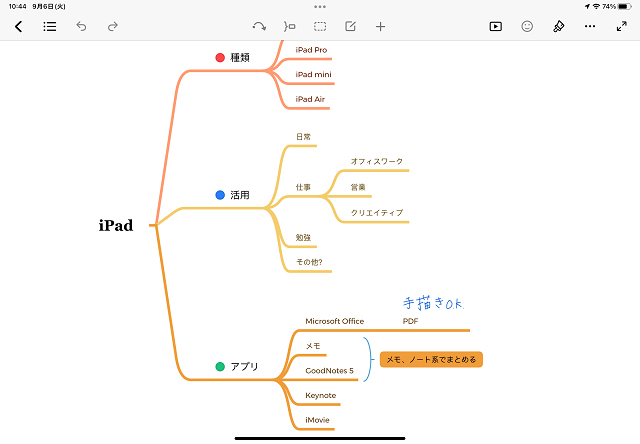
Task: Tap the Wi-Fi status icon
Action: [x=596, y=6]
